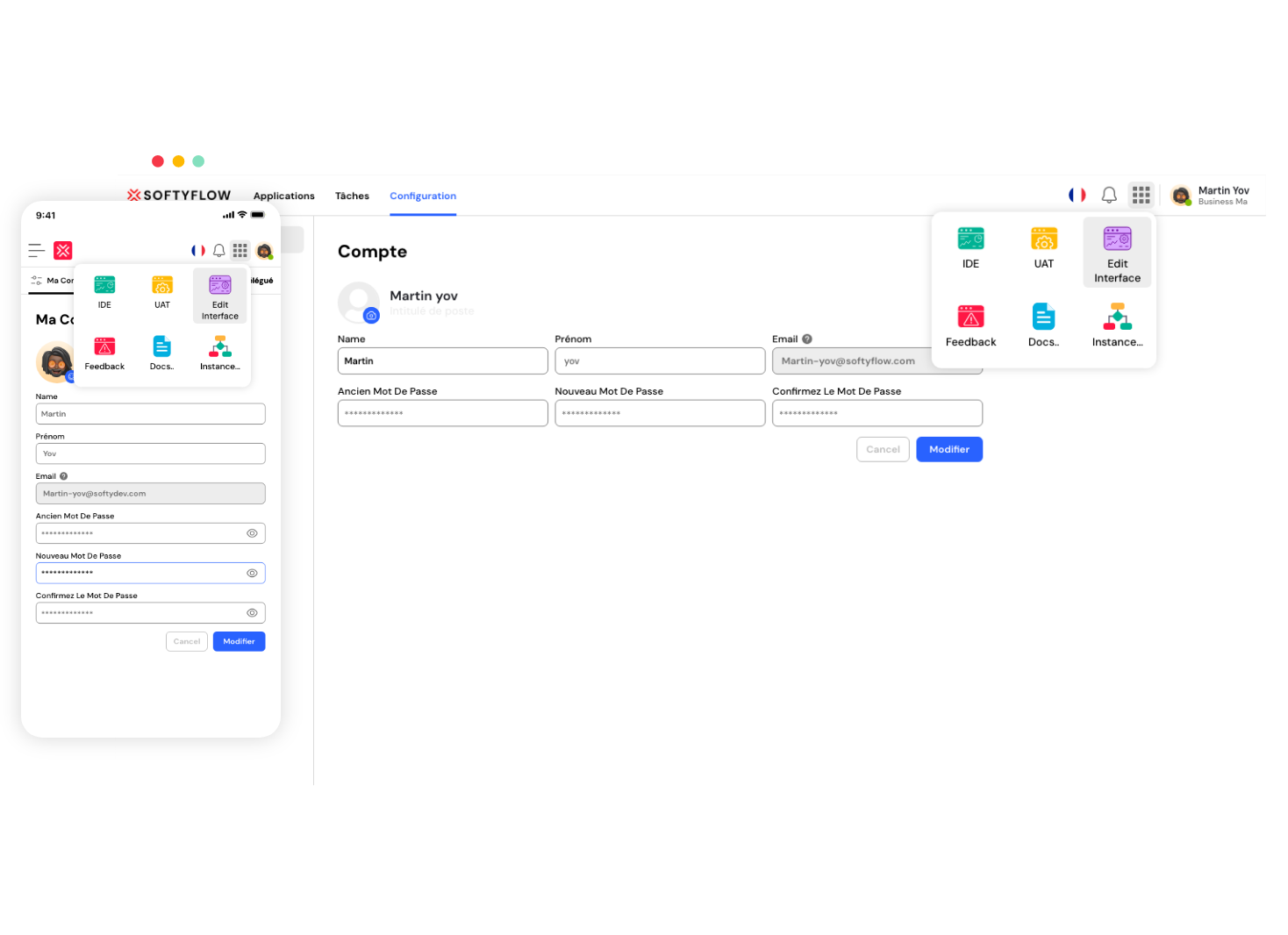The height and width of the screenshot is (935, 1288).
Task: Open UAT app in desktop launcher panel
Action: click(x=1043, y=247)
